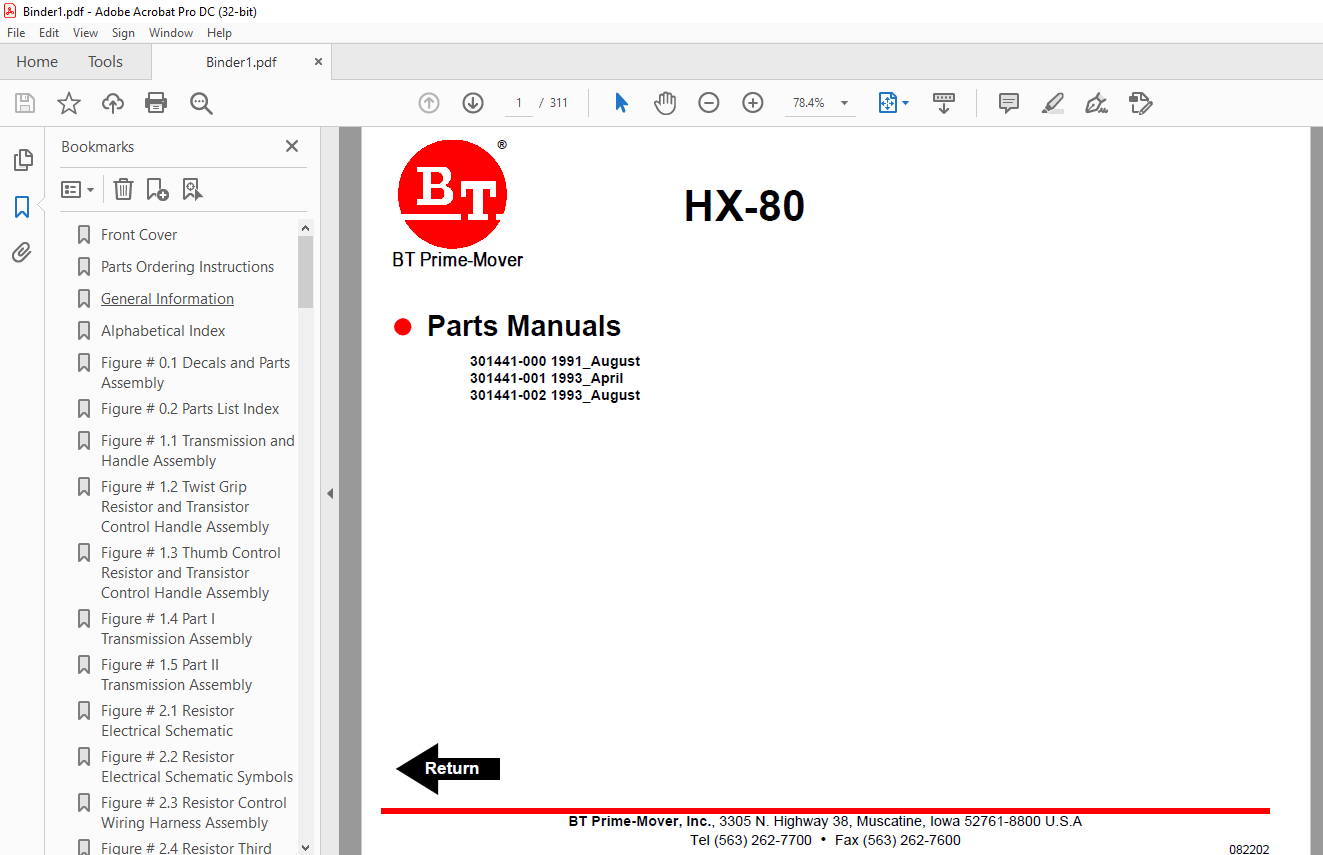Click bookmarks scrollbar up arrow

tap(306, 228)
